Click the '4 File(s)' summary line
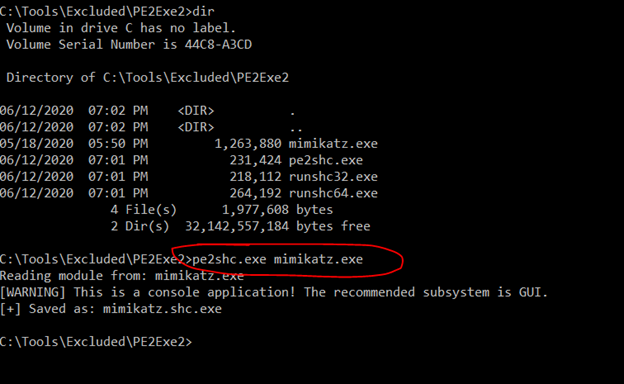 tap(222, 210)
